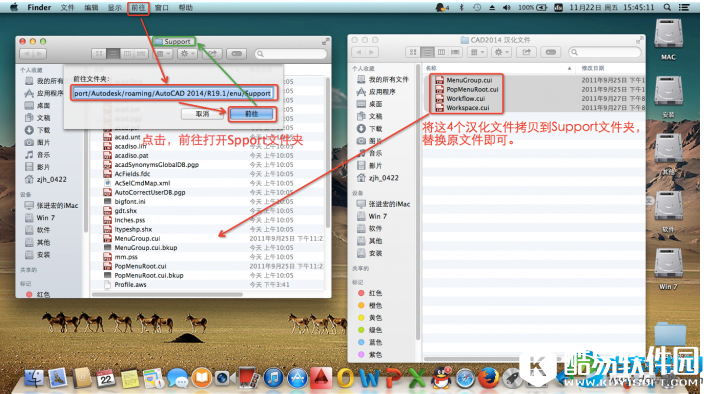Switch to list view in Support window
The width and height of the screenshot is (704, 394).
(113, 54)
